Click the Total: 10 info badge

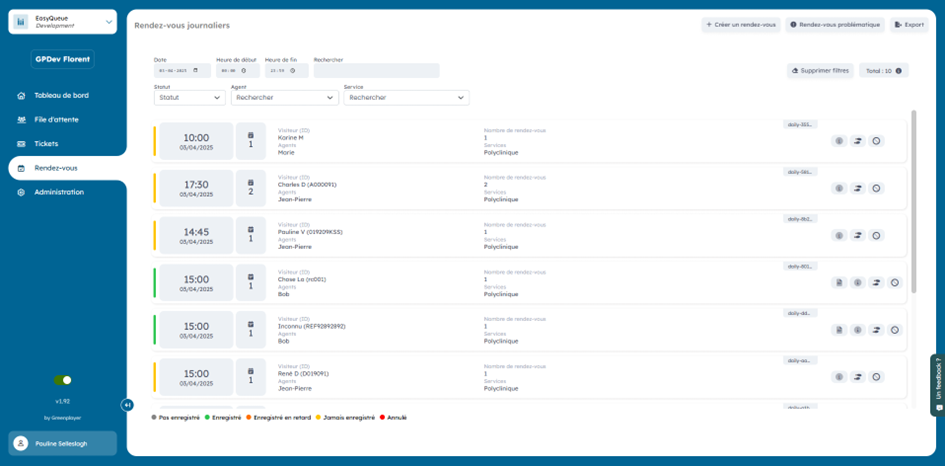pyautogui.click(x=884, y=71)
